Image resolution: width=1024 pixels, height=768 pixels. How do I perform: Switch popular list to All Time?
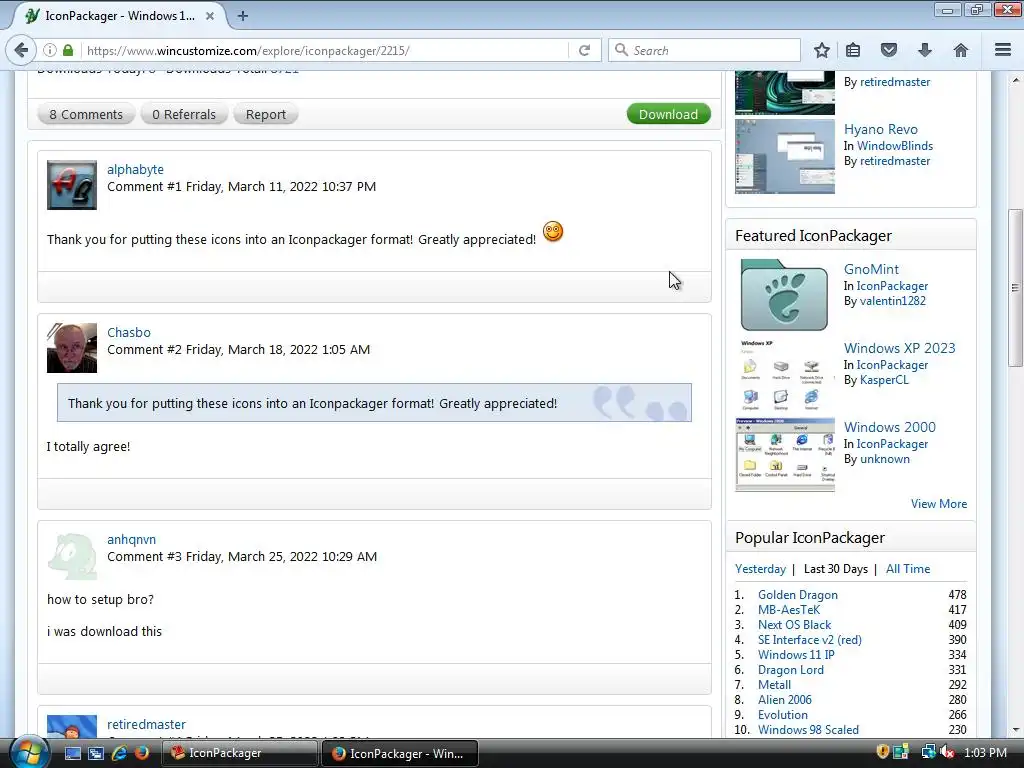coord(908,569)
